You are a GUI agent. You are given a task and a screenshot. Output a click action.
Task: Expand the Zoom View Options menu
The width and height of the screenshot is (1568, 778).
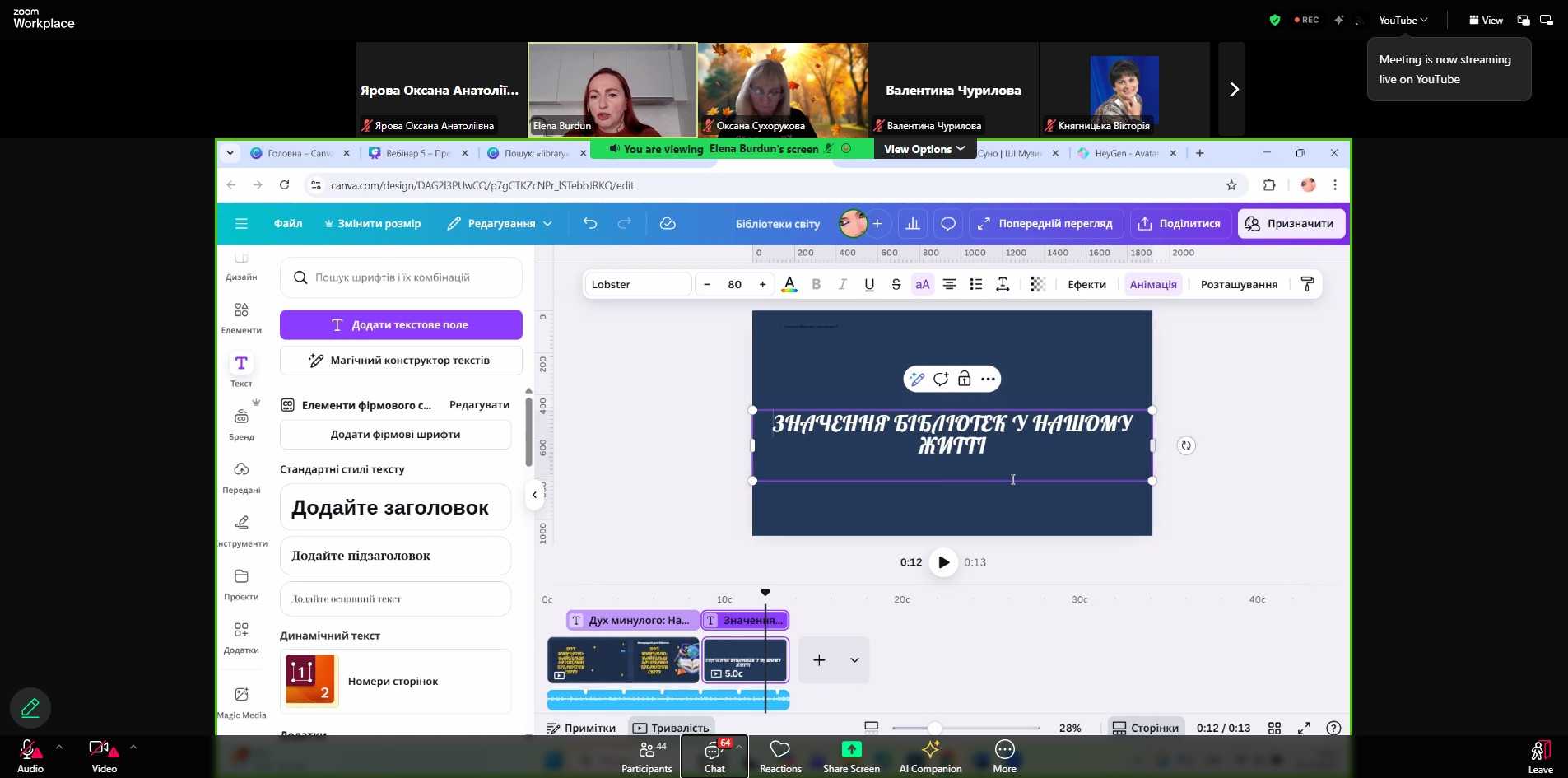pyautogui.click(x=924, y=149)
